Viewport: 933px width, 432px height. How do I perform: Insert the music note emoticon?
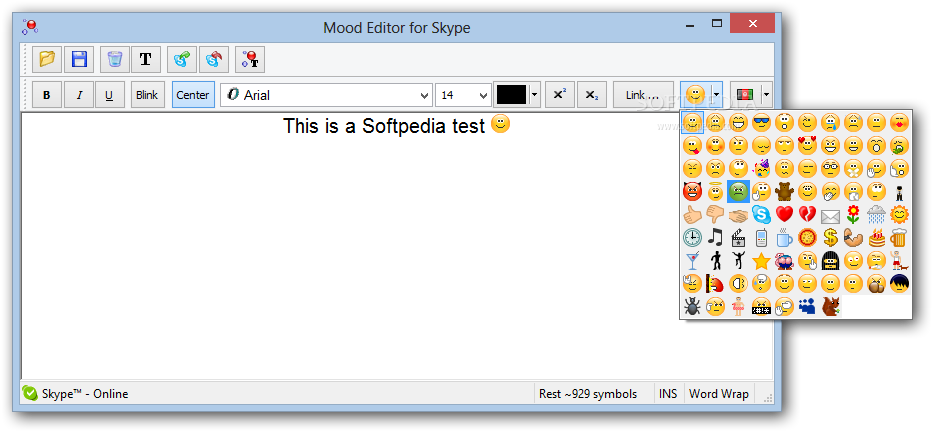(x=715, y=237)
